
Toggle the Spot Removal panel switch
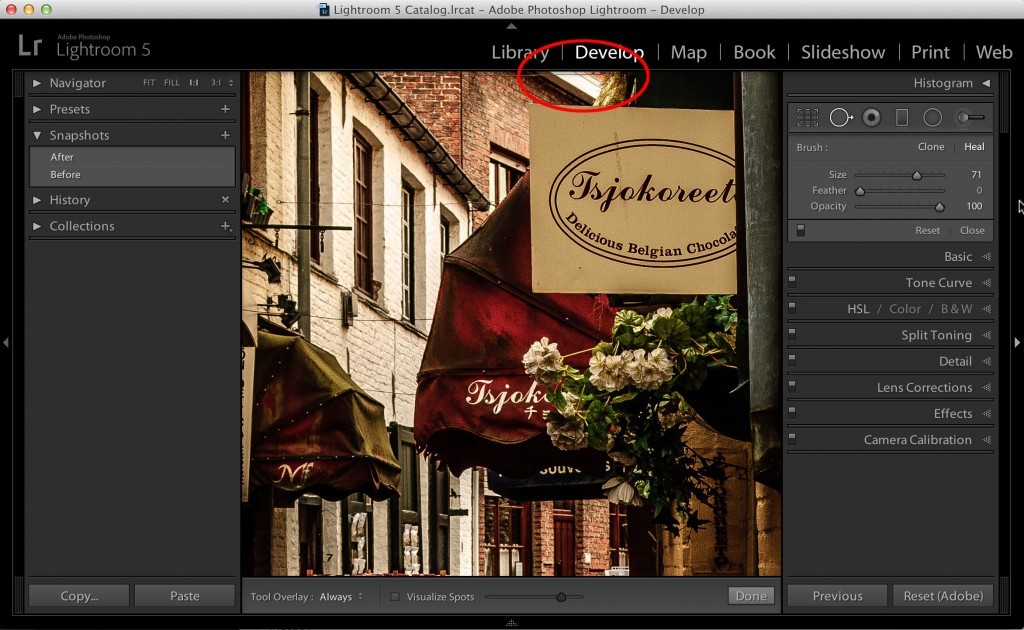coord(801,230)
